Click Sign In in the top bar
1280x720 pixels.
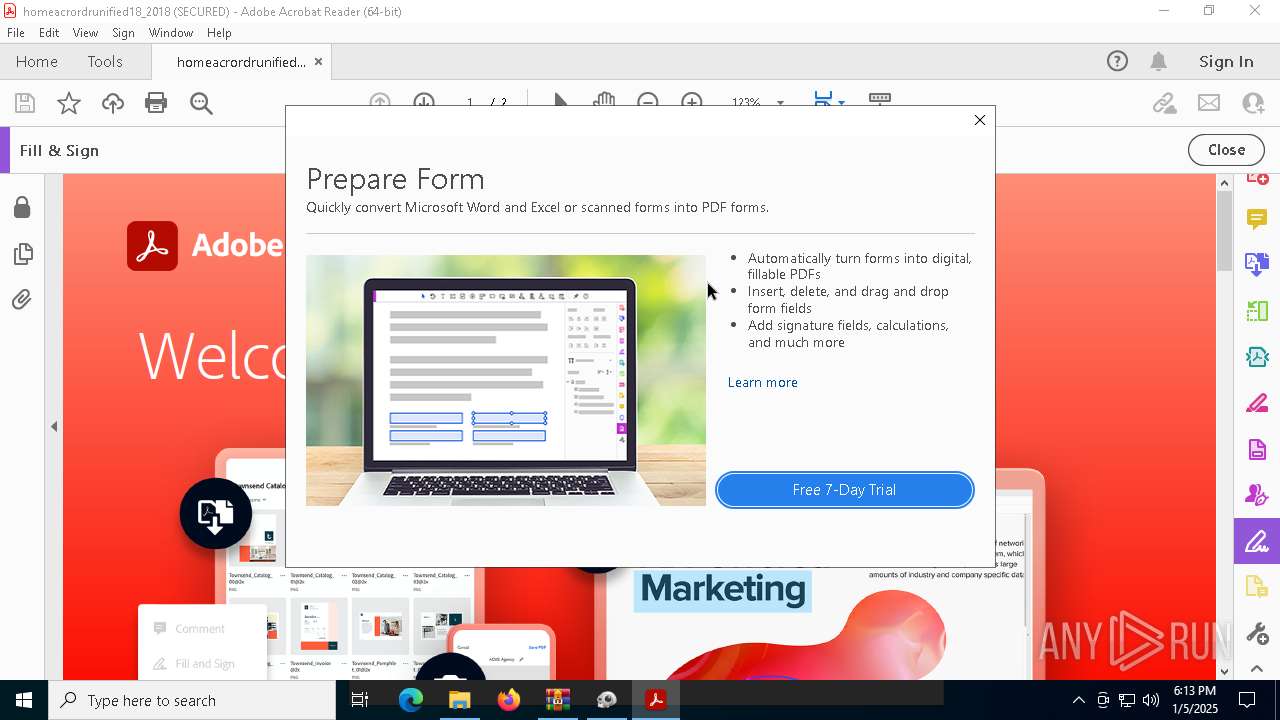(1226, 62)
